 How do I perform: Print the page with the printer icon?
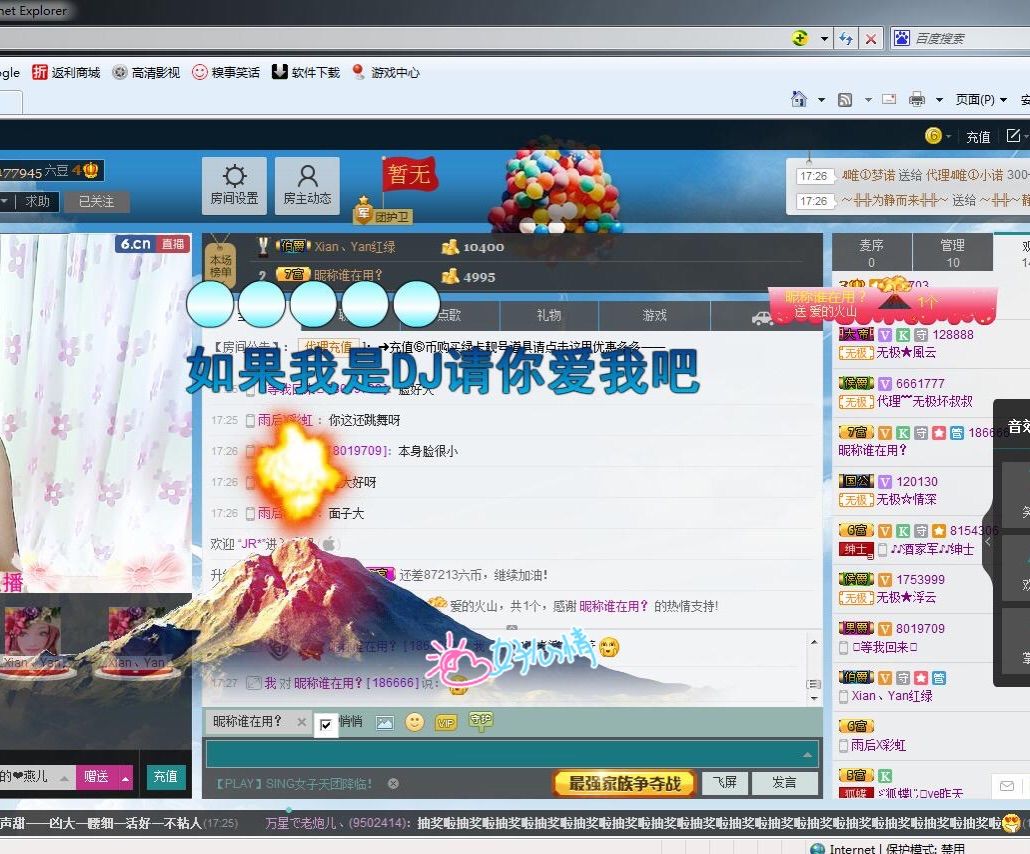pos(916,100)
